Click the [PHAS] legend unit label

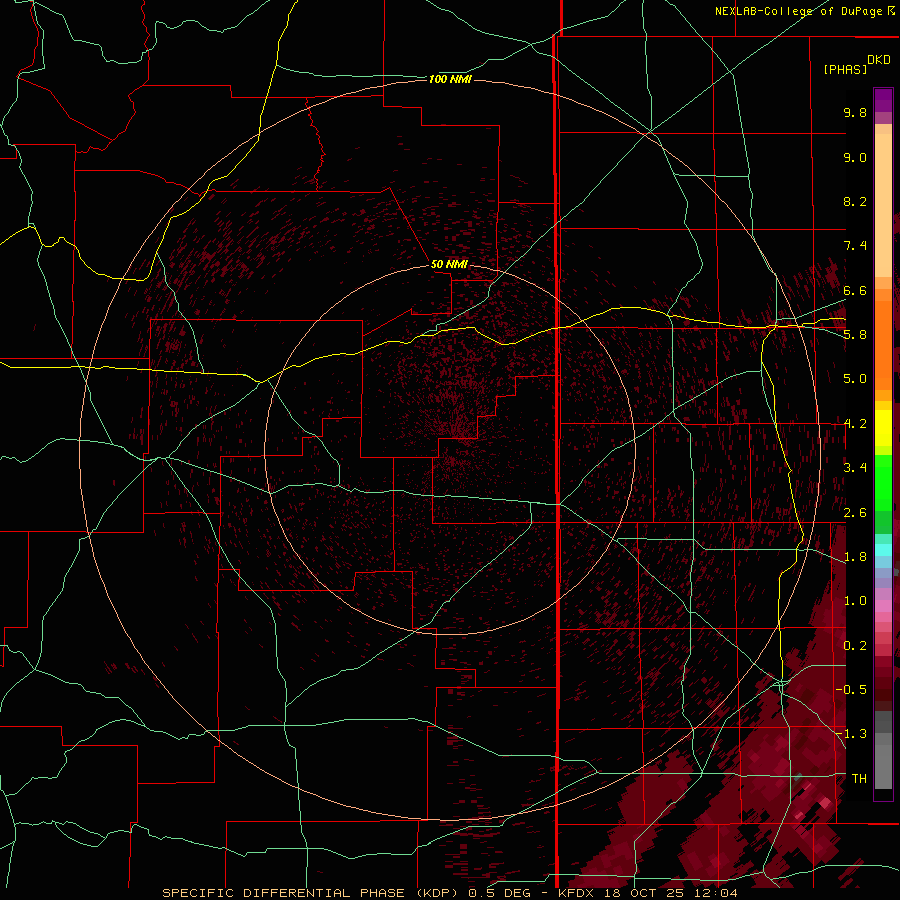tap(845, 69)
